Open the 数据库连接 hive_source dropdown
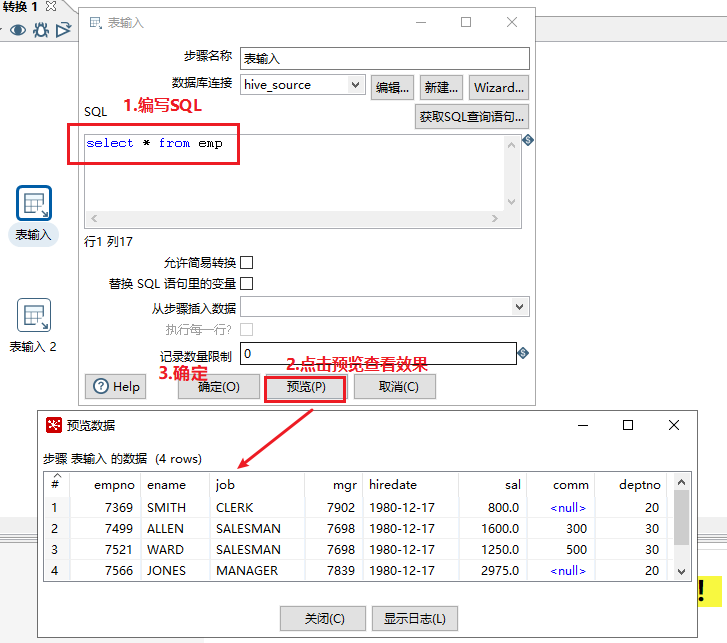The height and width of the screenshot is (643, 727). [x=355, y=85]
